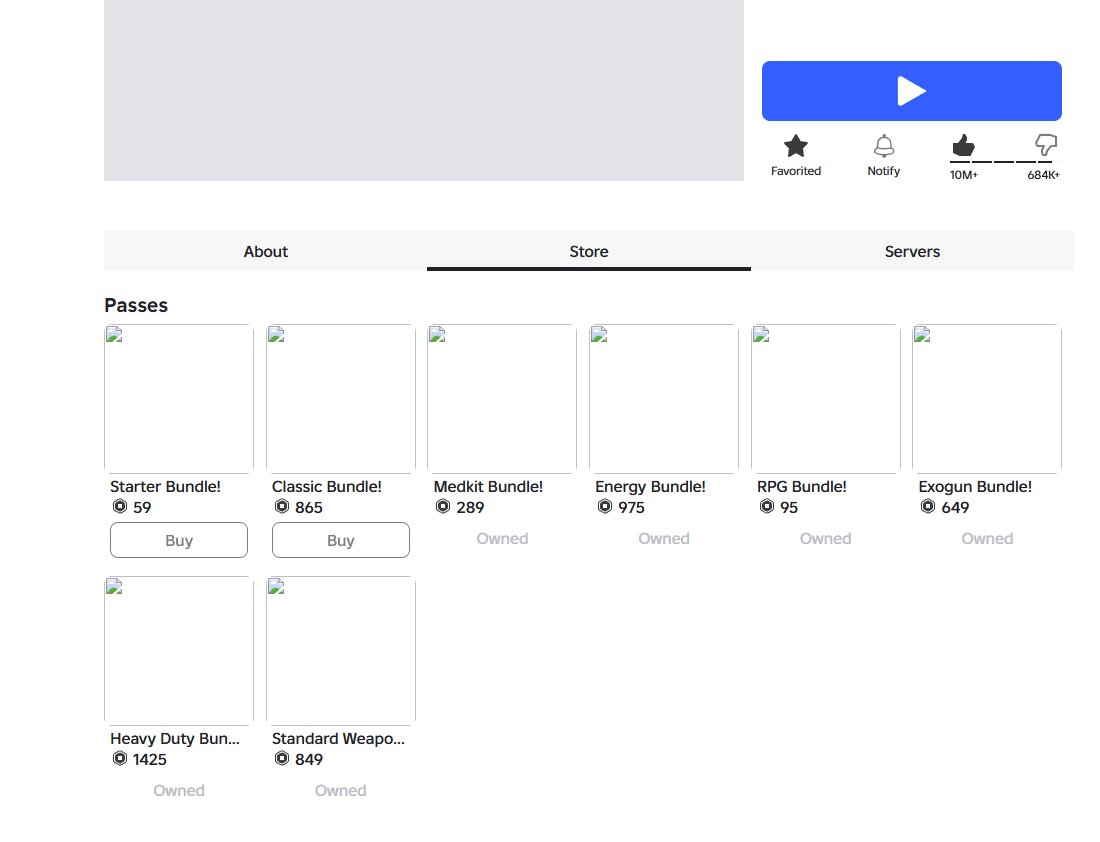This screenshot has height=842, width=1100.
Task: Open the Standard Weapons pass thumbnail
Action: [x=341, y=650]
